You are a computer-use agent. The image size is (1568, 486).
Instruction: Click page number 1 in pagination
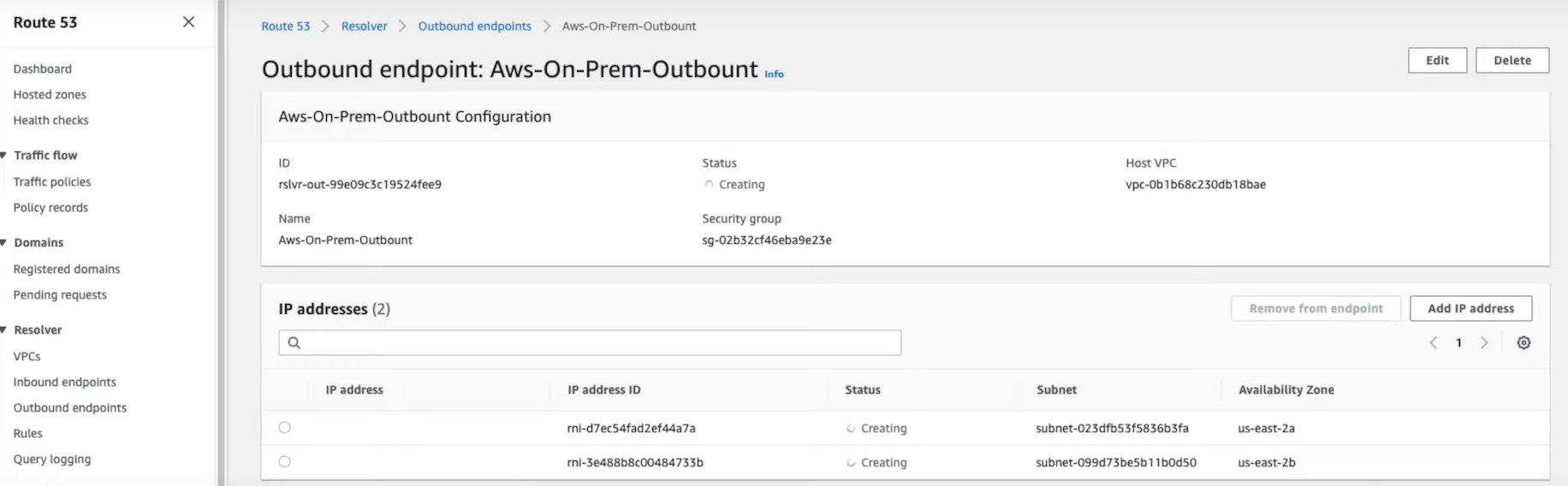(1458, 343)
